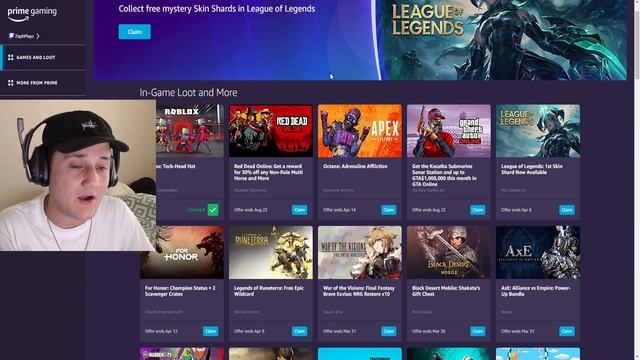The image size is (640, 360).
Task: Click Offer ends Mar 30 on Black Desert card
Action: click(x=429, y=331)
